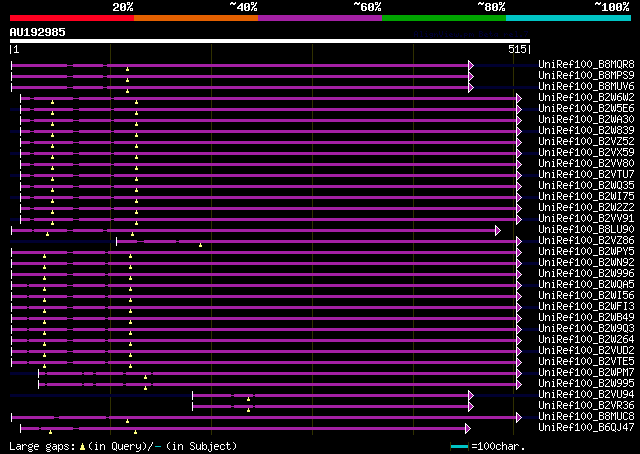Click the arrowhead ending the B8MUC8 alignment
640x454 pixels.
(x=518, y=417)
